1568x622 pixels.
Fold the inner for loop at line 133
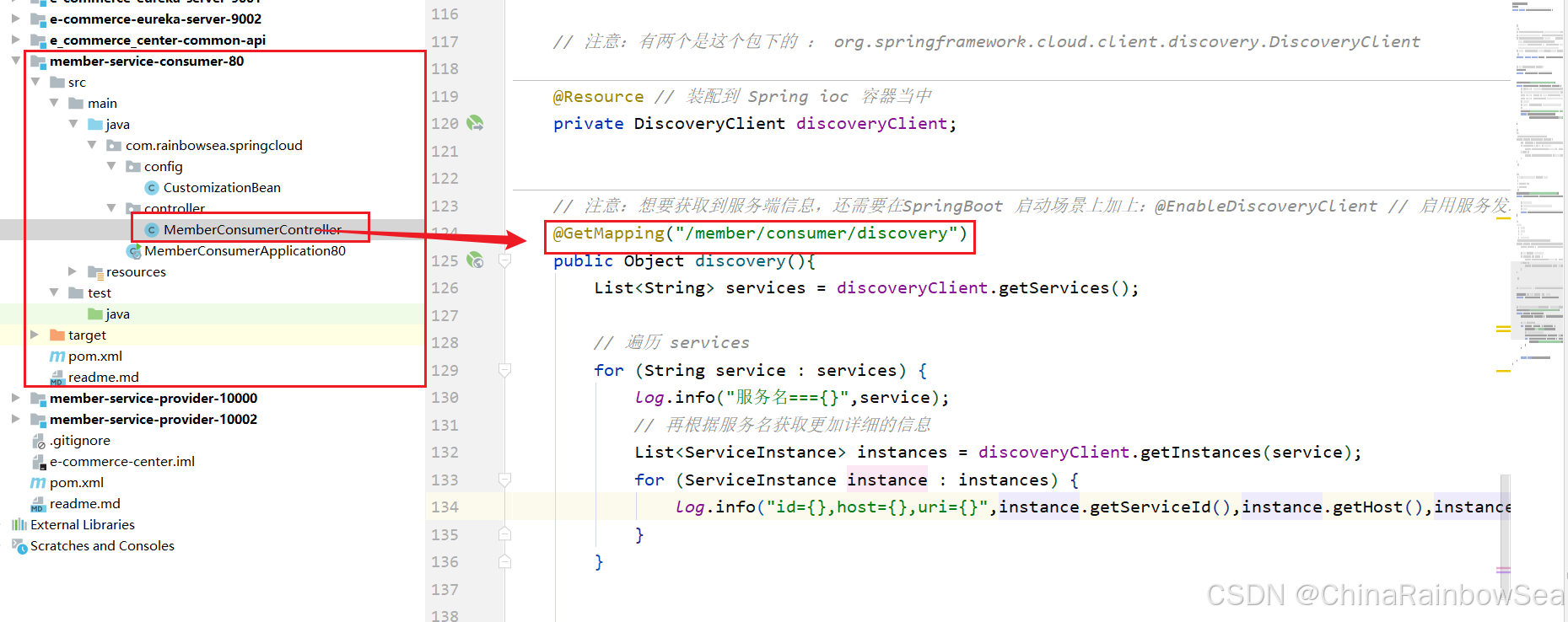(504, 480)
